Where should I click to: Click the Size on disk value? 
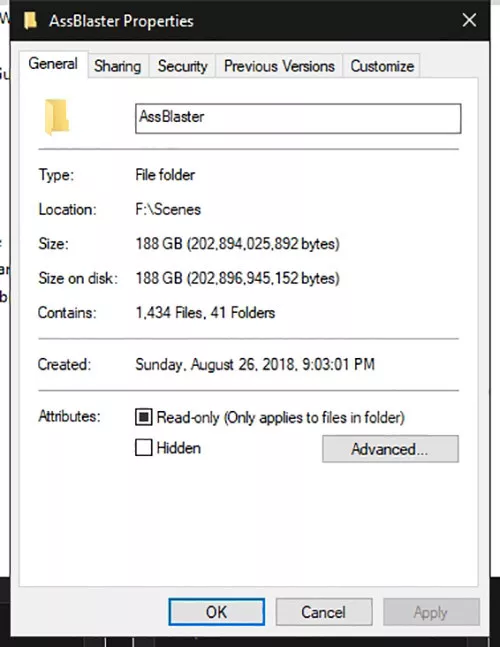[238, 279]
